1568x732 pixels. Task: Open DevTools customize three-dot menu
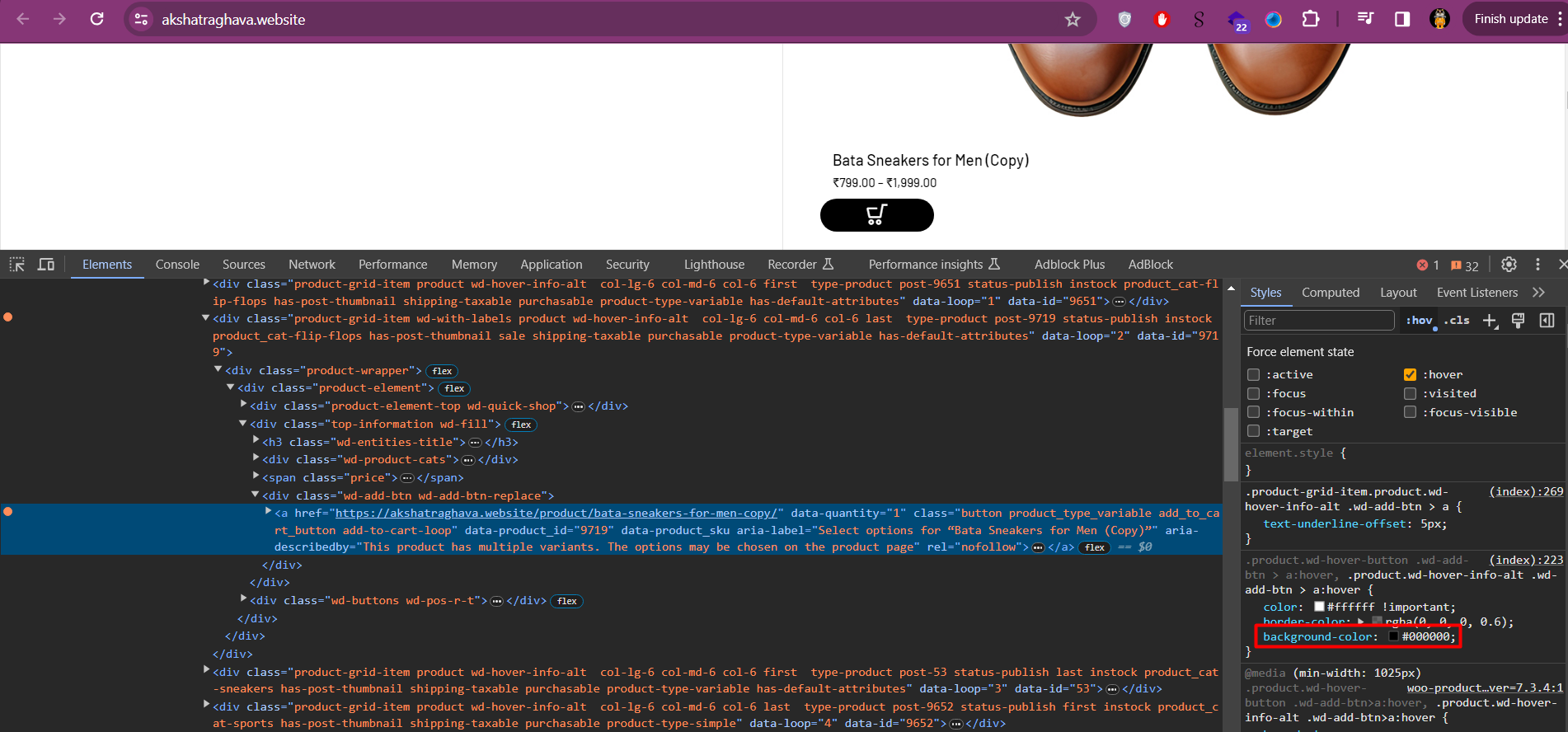click(x=1537, y=265)
